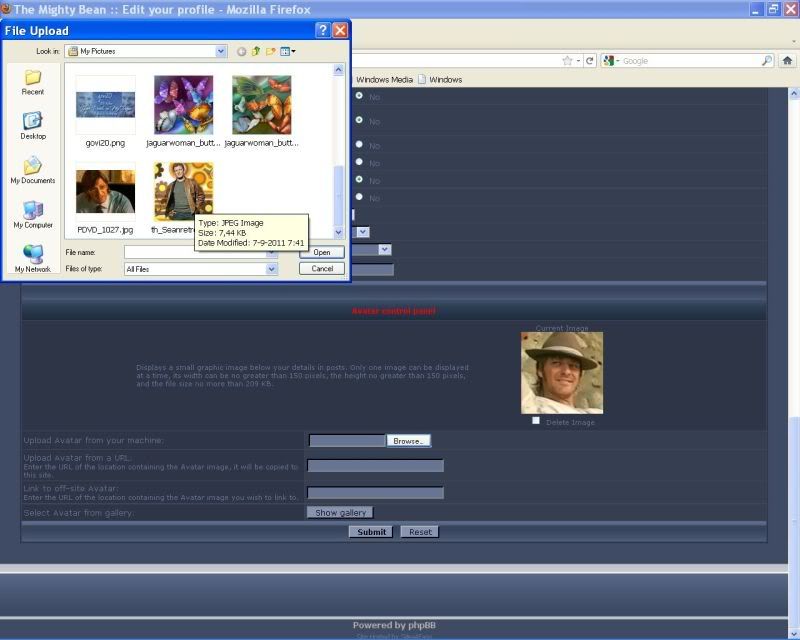
Task: Select the th_Seanretro image thumbnail
Action: click(183, 190)
